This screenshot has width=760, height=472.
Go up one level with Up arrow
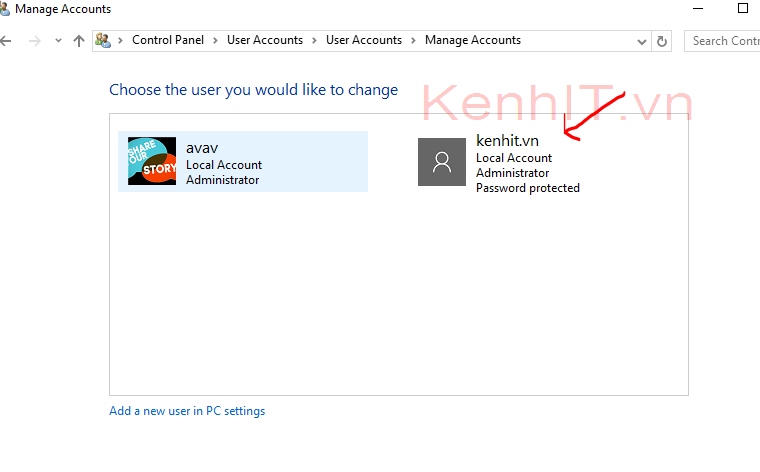(x=79, y=41)
